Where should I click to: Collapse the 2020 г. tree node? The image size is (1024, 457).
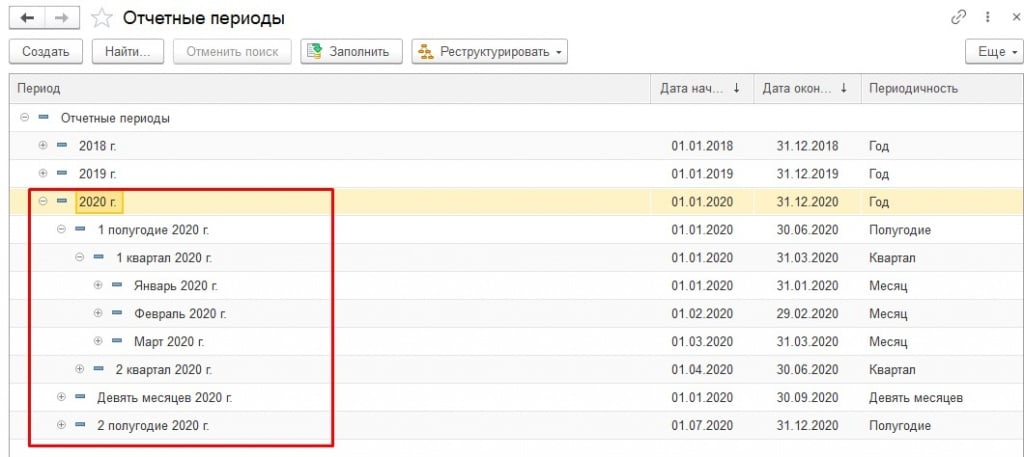pos(43,202)
